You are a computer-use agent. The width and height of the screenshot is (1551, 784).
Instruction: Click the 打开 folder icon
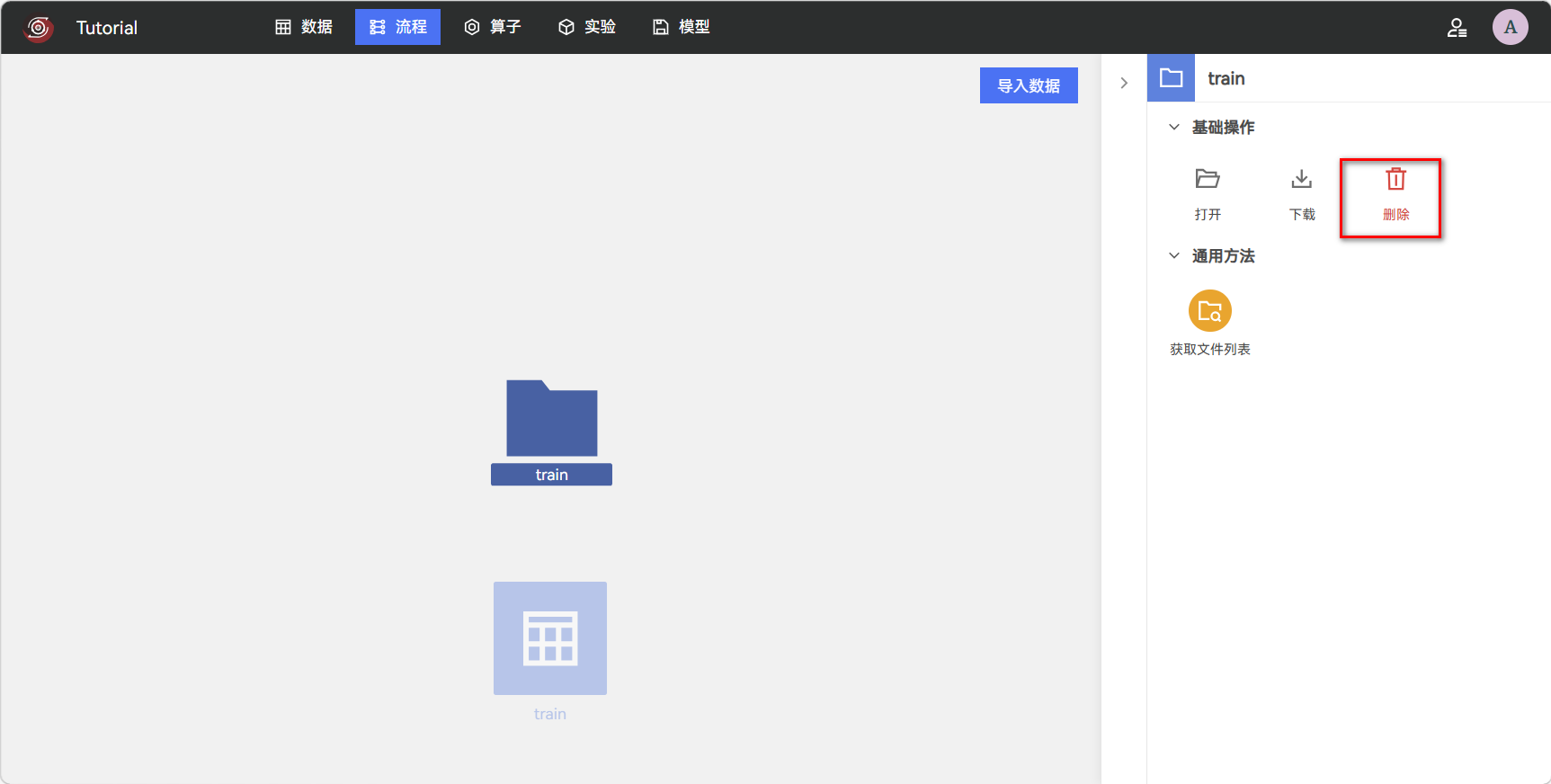click(1208, 179)
